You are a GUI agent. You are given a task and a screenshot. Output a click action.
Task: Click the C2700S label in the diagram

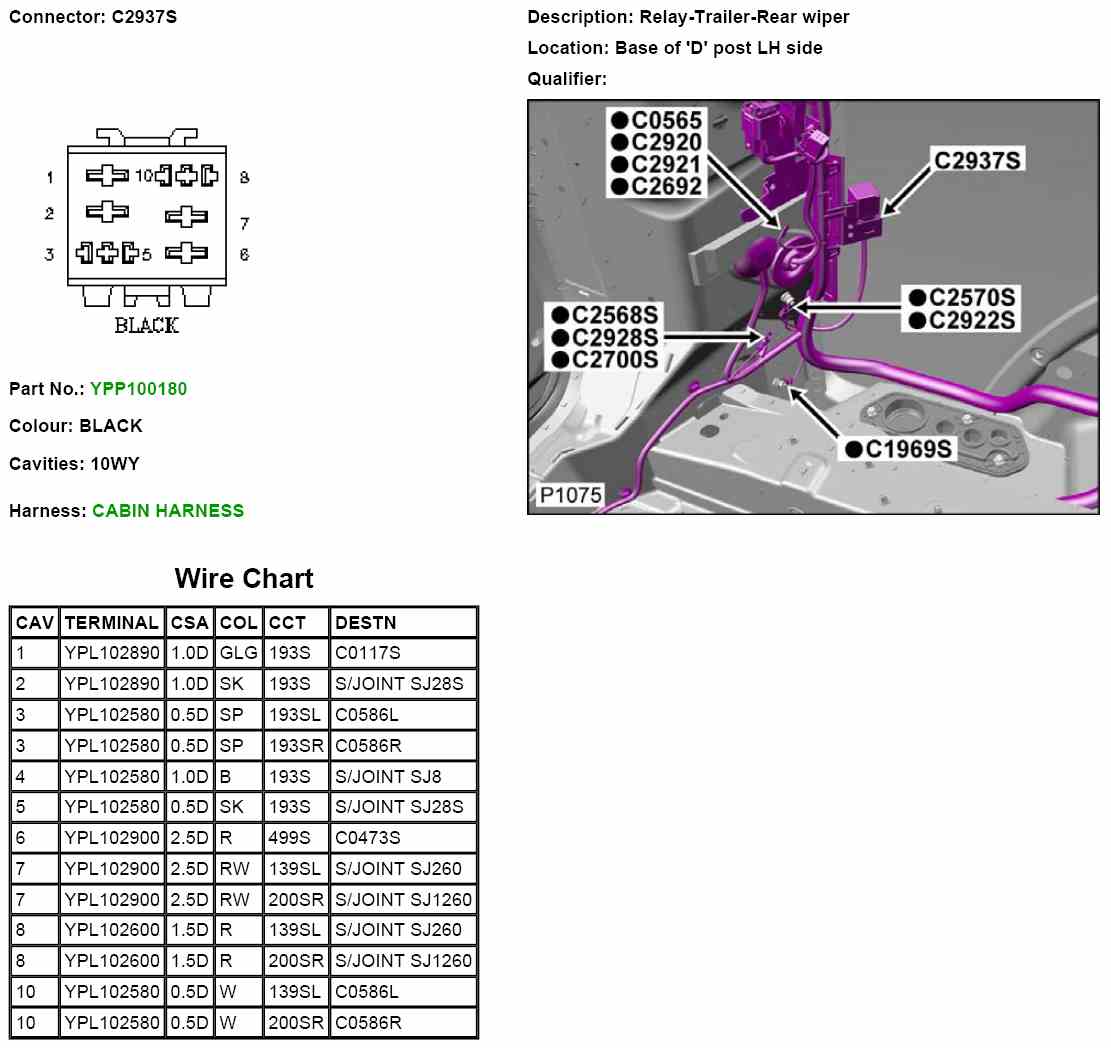614,359
